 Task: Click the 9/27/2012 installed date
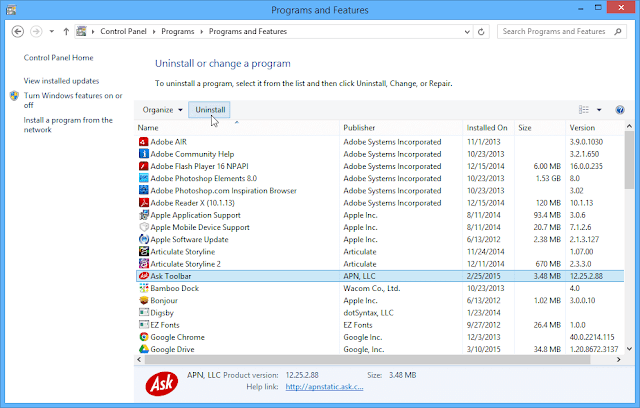483,325
